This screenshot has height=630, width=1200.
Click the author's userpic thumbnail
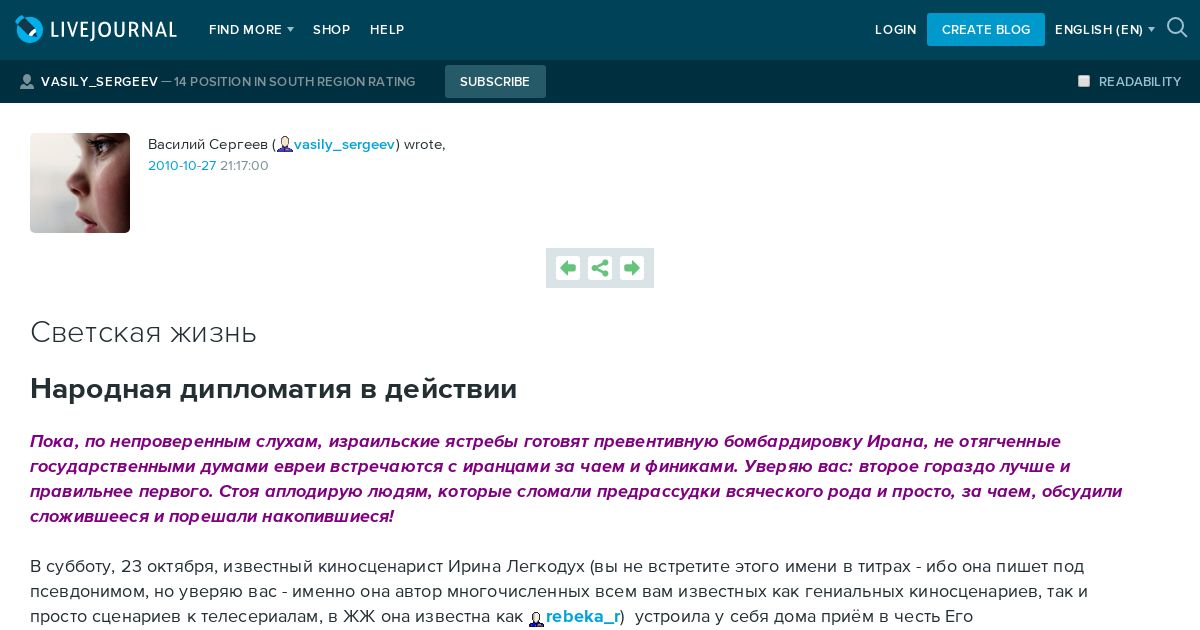coord(80,183)
